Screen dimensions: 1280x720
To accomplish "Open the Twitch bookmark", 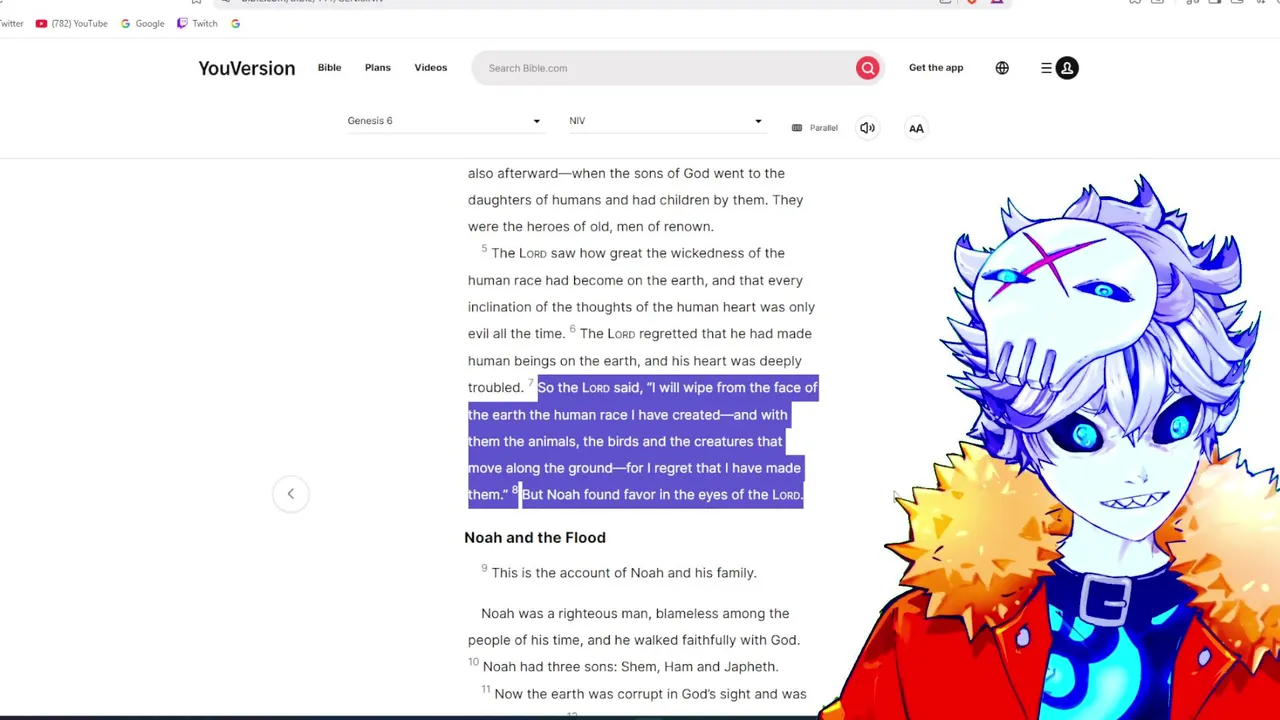I will click(x=197, y=23).
